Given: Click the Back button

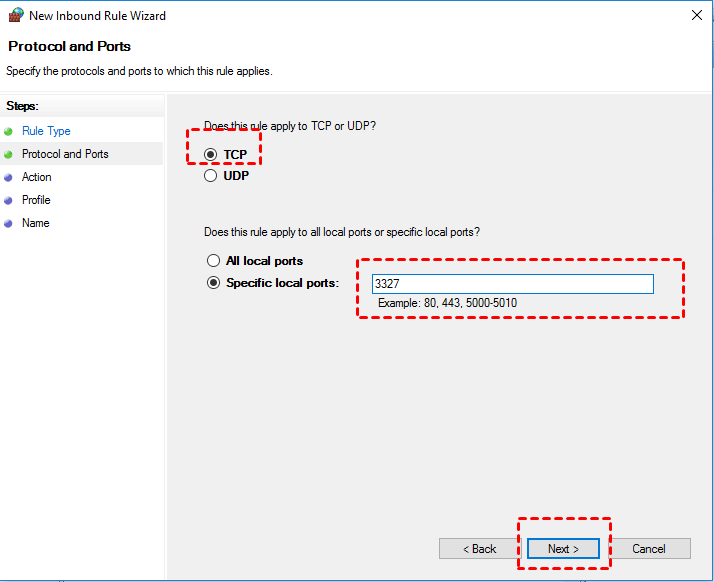Looking at the screenshot, I should (479, 549).
